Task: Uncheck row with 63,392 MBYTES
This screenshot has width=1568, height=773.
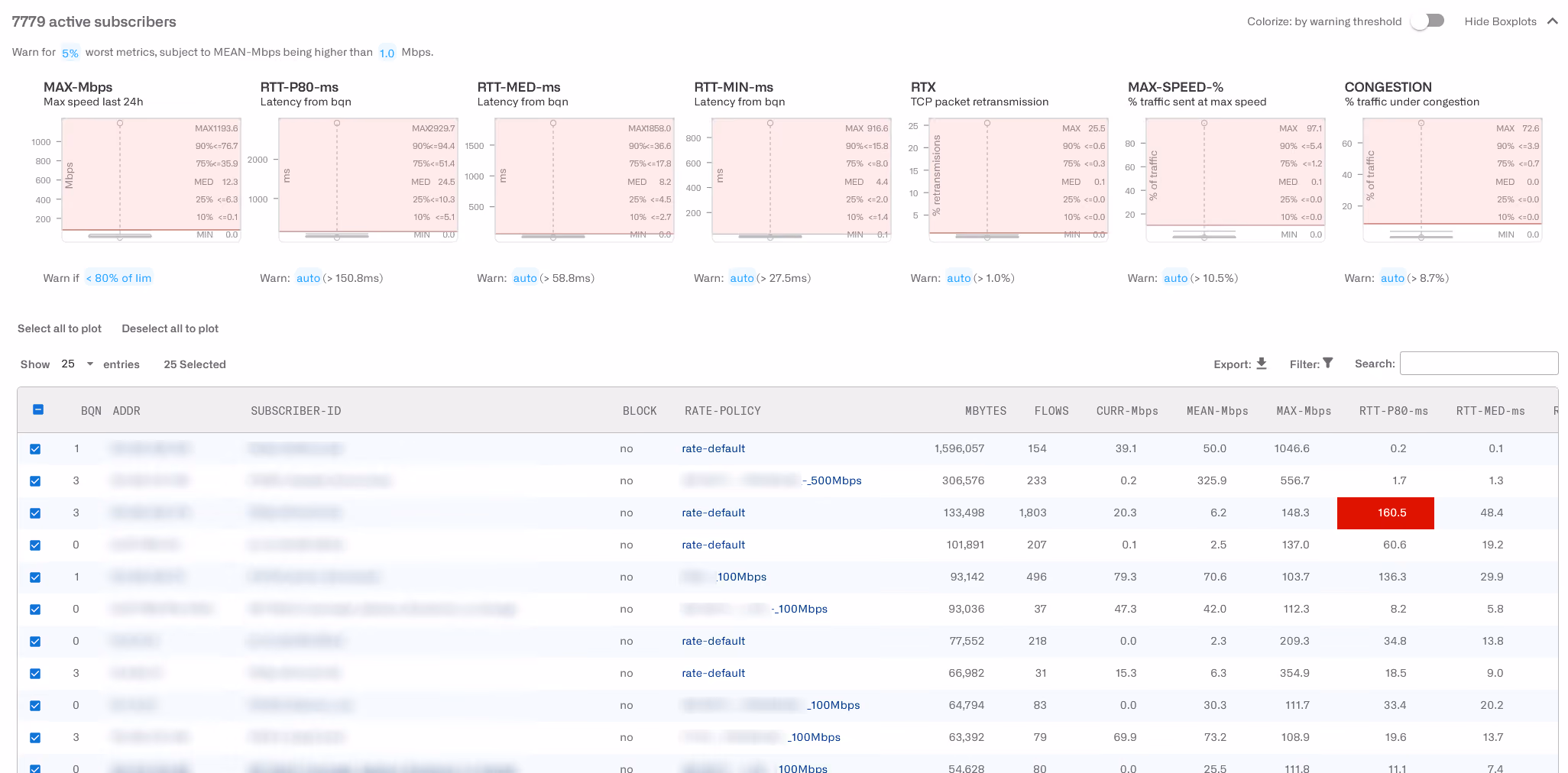Action: [x=35, y=738]
